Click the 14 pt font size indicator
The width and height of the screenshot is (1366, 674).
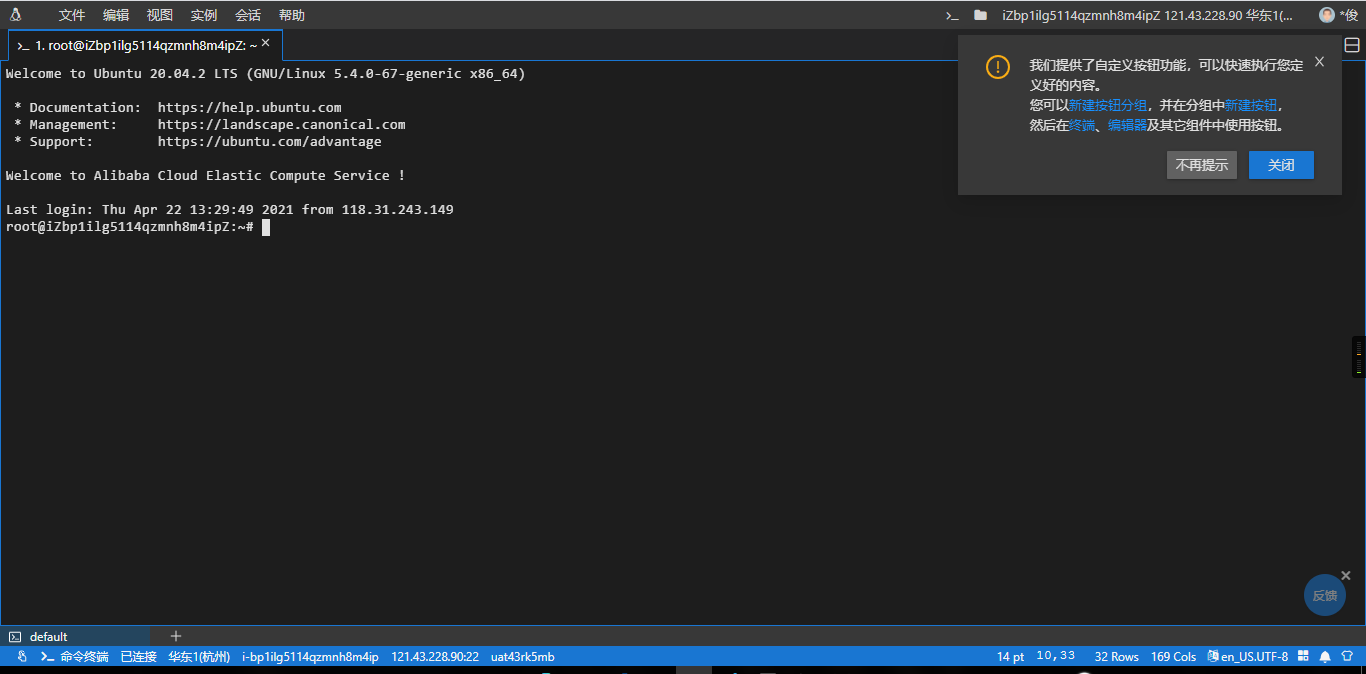[x=1010, y=657]
